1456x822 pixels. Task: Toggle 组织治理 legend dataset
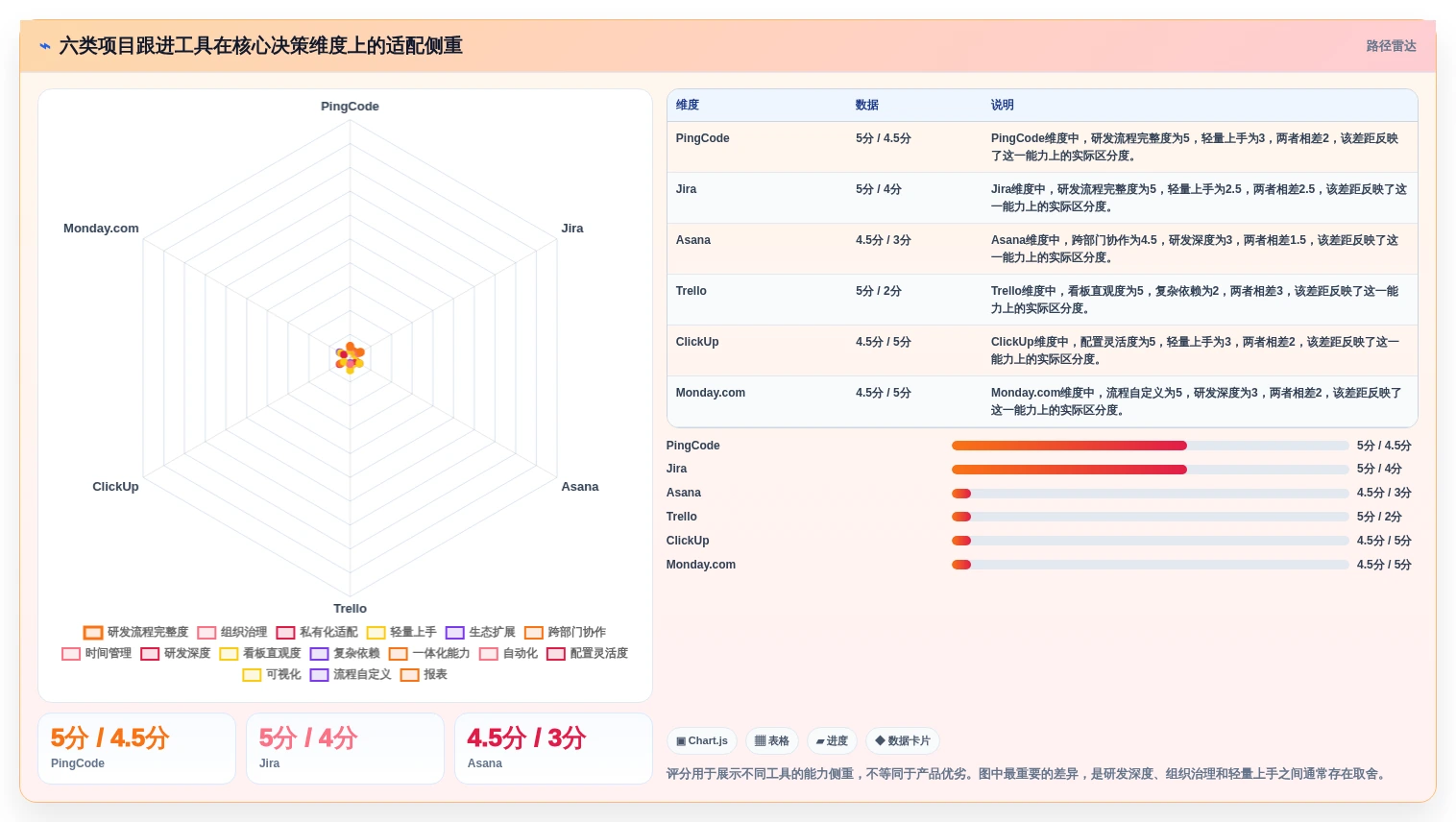[232, 632]
